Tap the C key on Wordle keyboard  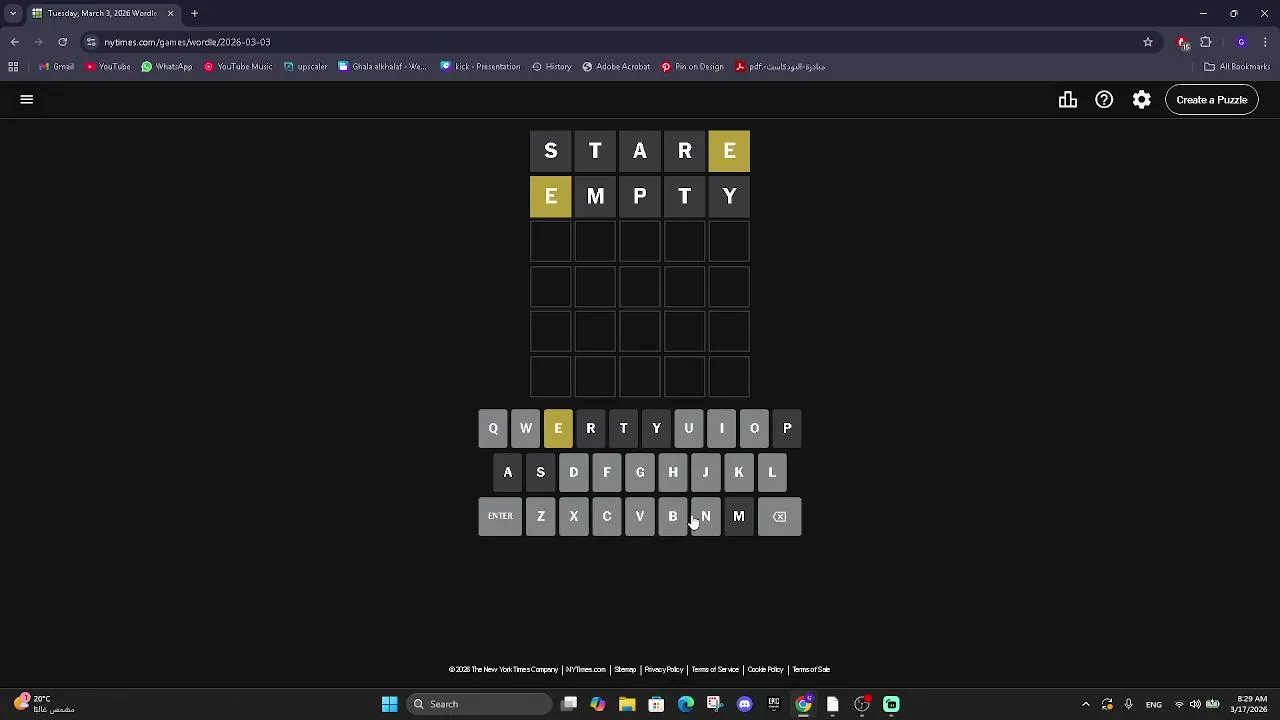pos(607,517)
